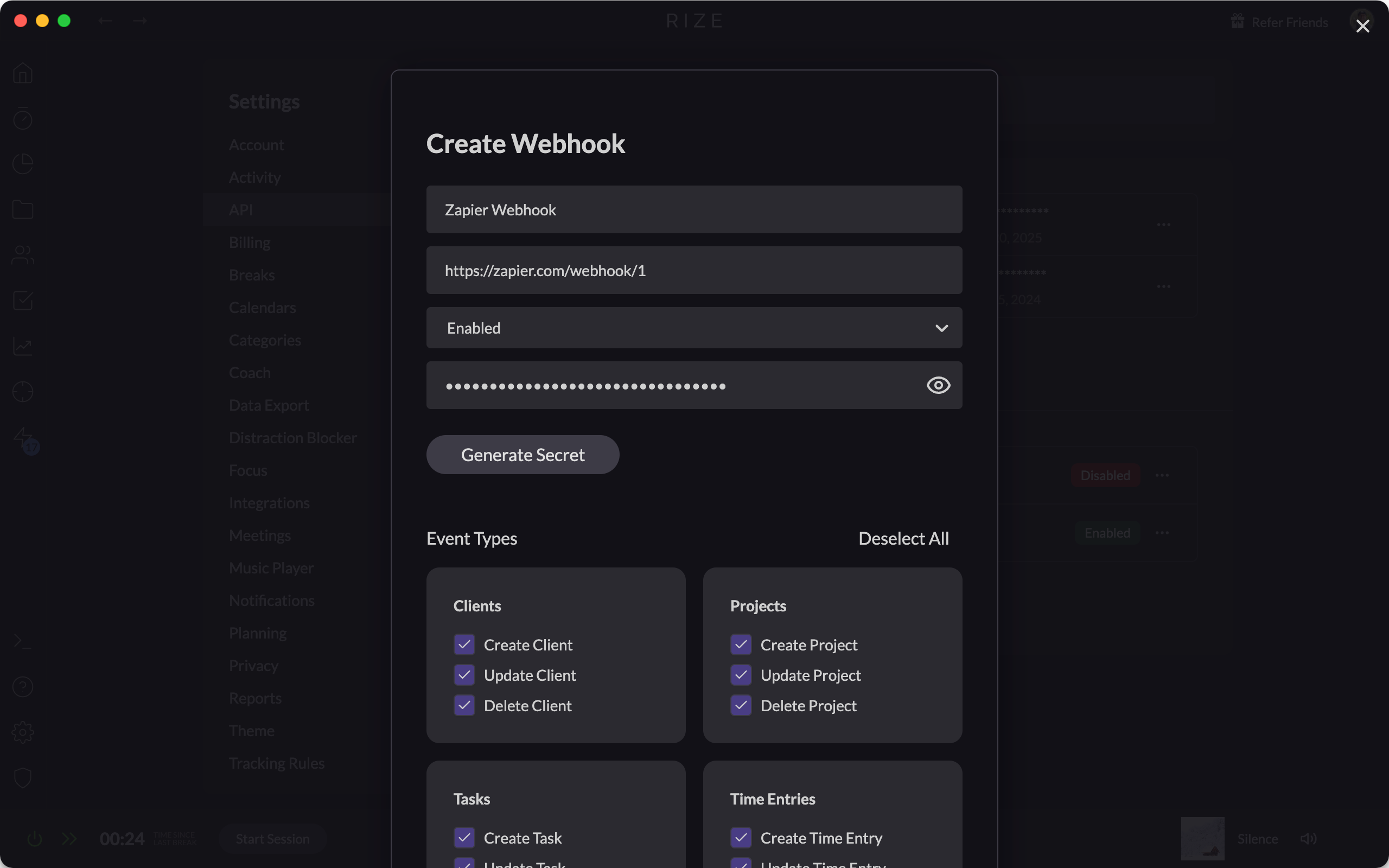Click the webhook URL field
The width and height of the screenshot is (1389, 868).
[694, 270]
